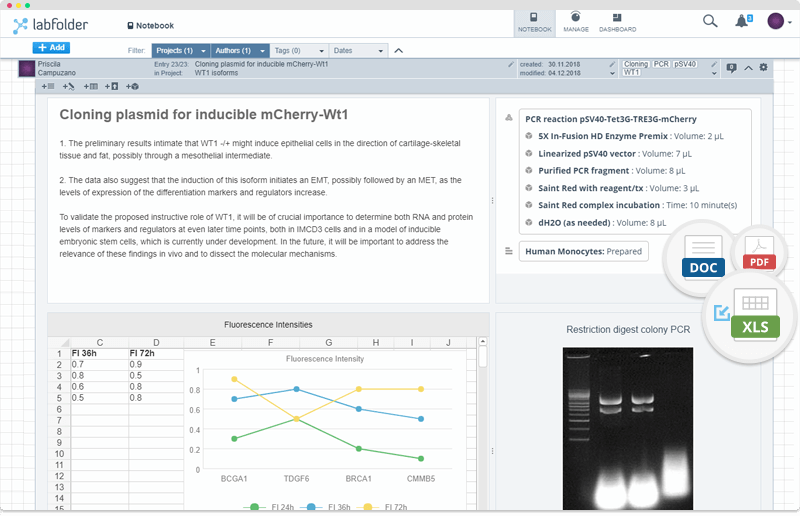Add a material or app block
This screenshot has width=800, height=516.
[133, 86]
